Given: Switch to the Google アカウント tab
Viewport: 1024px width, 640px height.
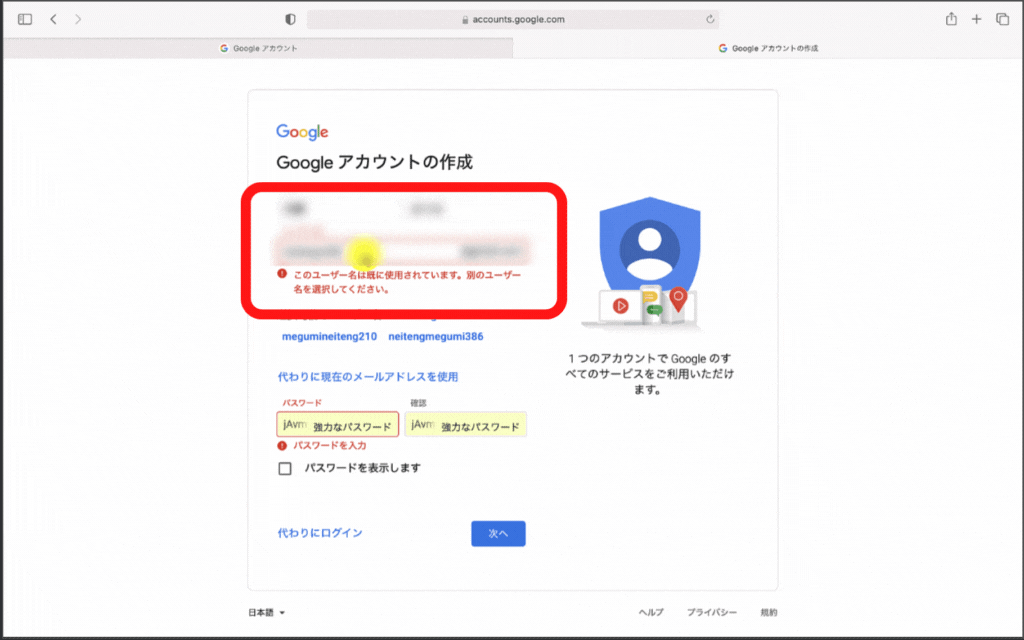Looking at the screenshot, I should pyautogui.click(x=259, y=48).
